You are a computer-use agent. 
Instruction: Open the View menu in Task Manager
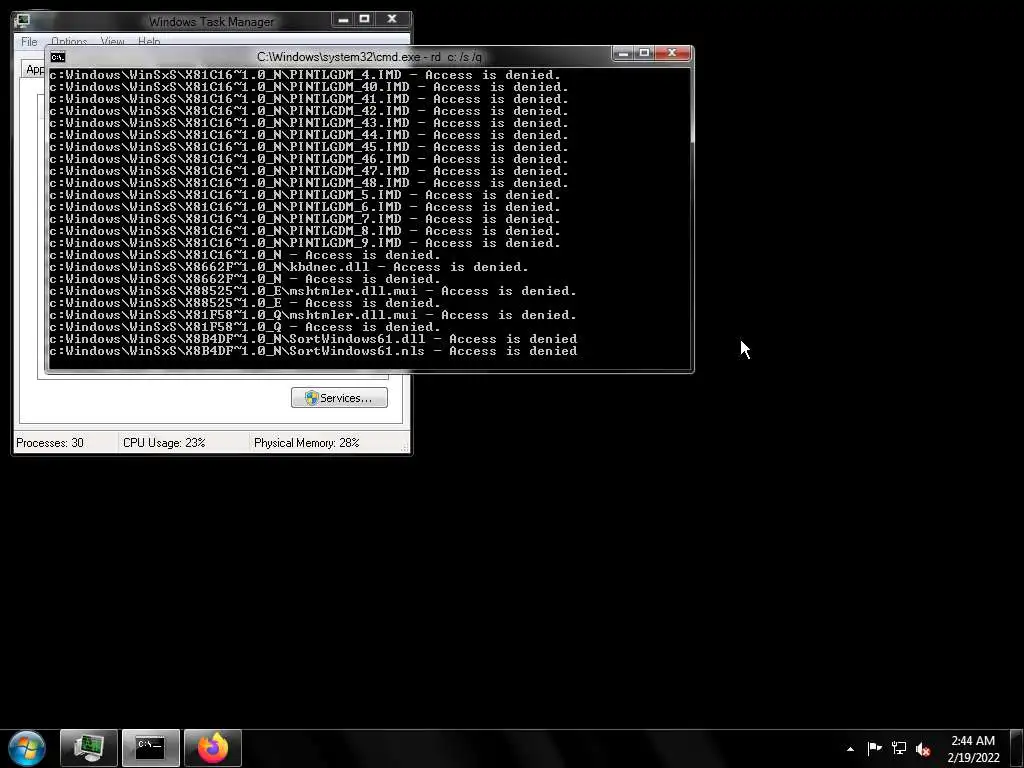pyautogui.click(x=112, y=42)
